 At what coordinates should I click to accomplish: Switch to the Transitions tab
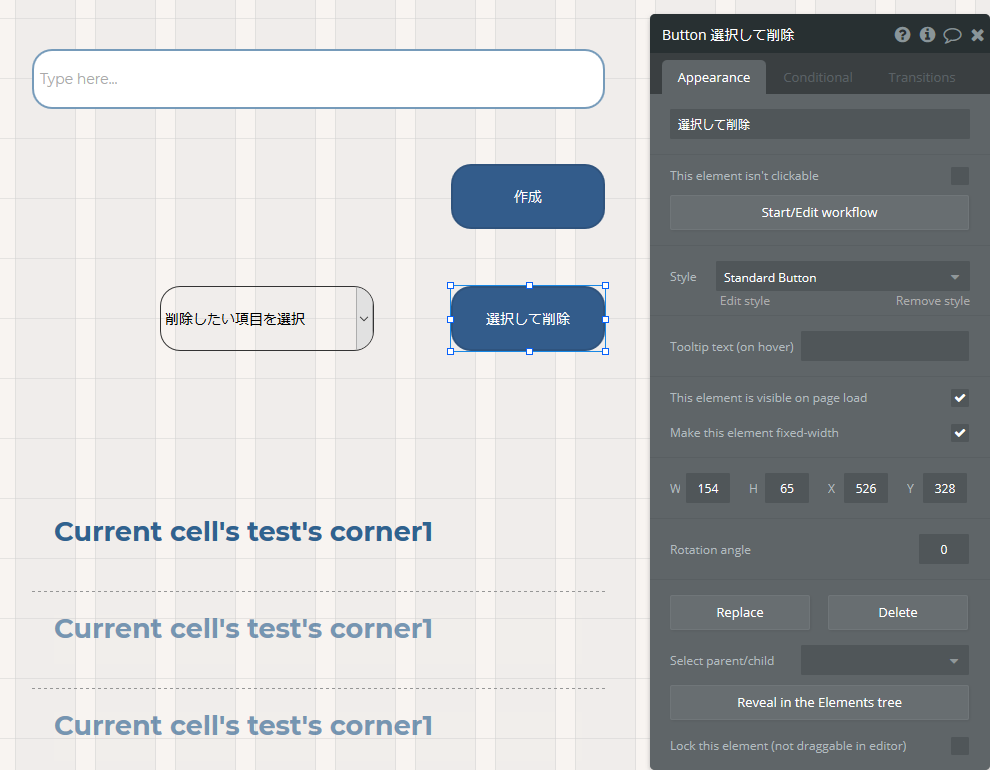click(921, 78)
